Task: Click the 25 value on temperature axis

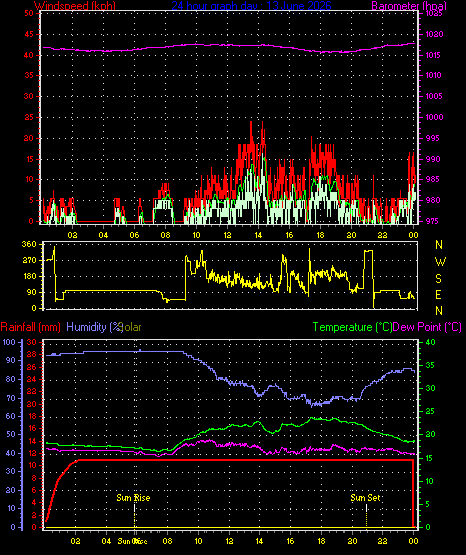Action: pos(430,411)
